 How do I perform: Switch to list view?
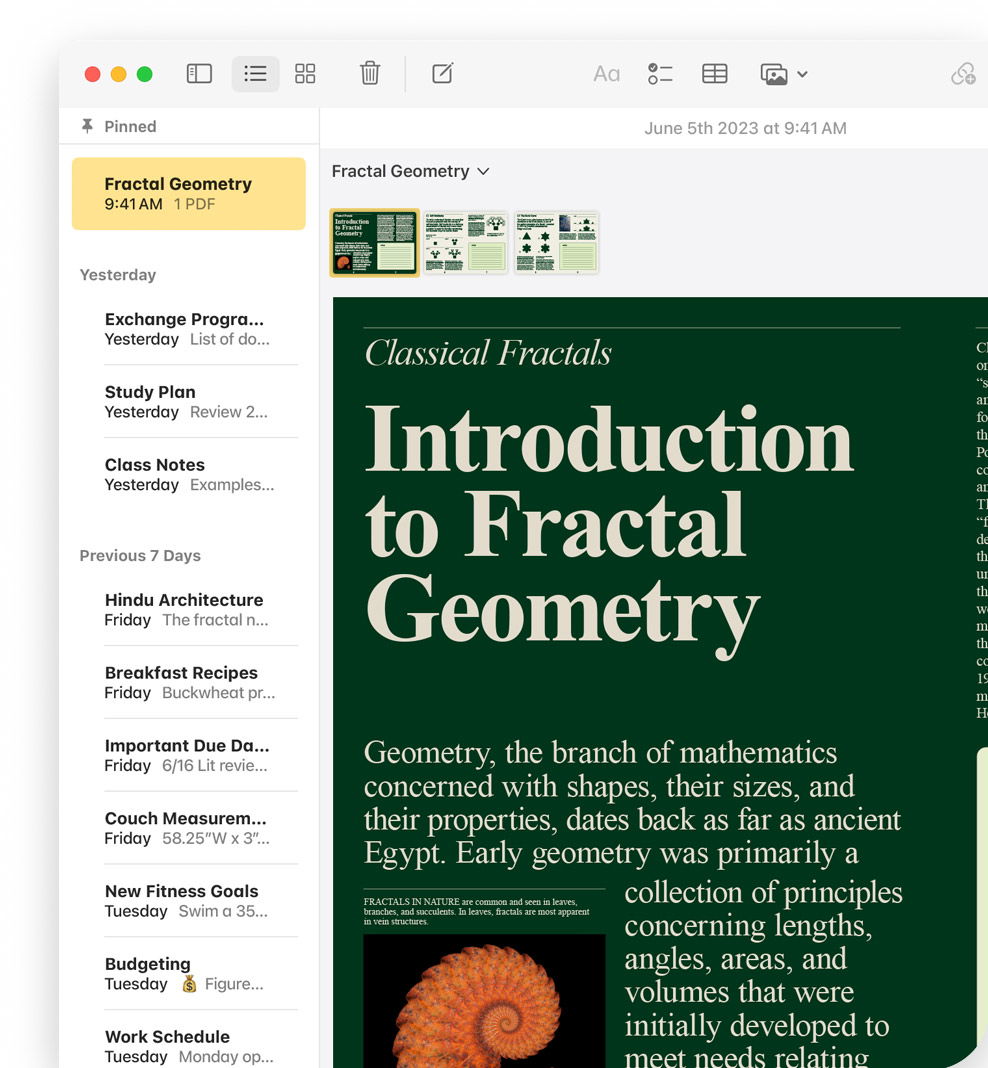pos(255,74)
